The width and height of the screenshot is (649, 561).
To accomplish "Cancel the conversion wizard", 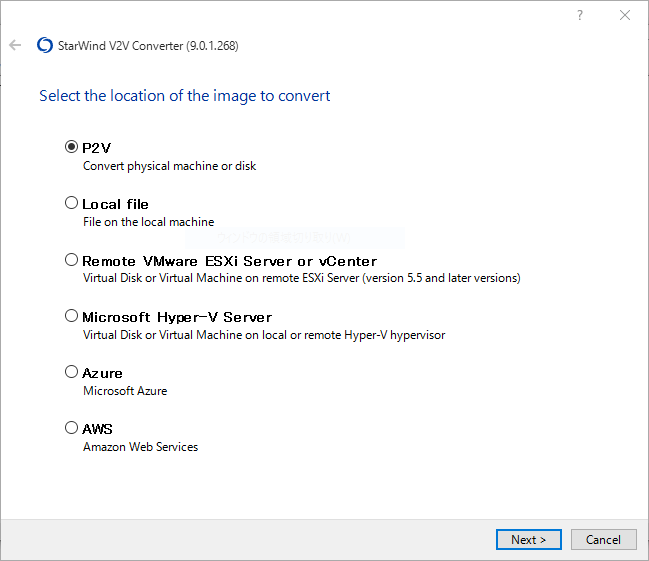I will pyautogui.click(x=603, y=539).
